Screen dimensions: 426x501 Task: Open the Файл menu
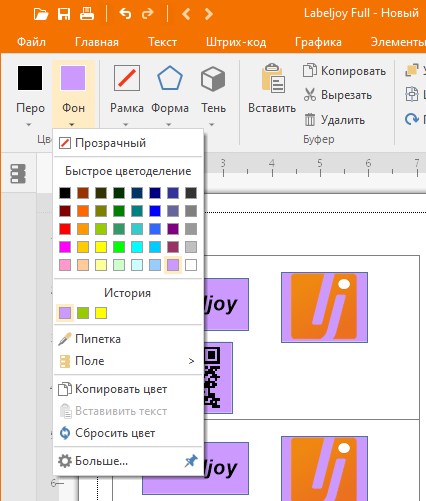click(31, 42)
